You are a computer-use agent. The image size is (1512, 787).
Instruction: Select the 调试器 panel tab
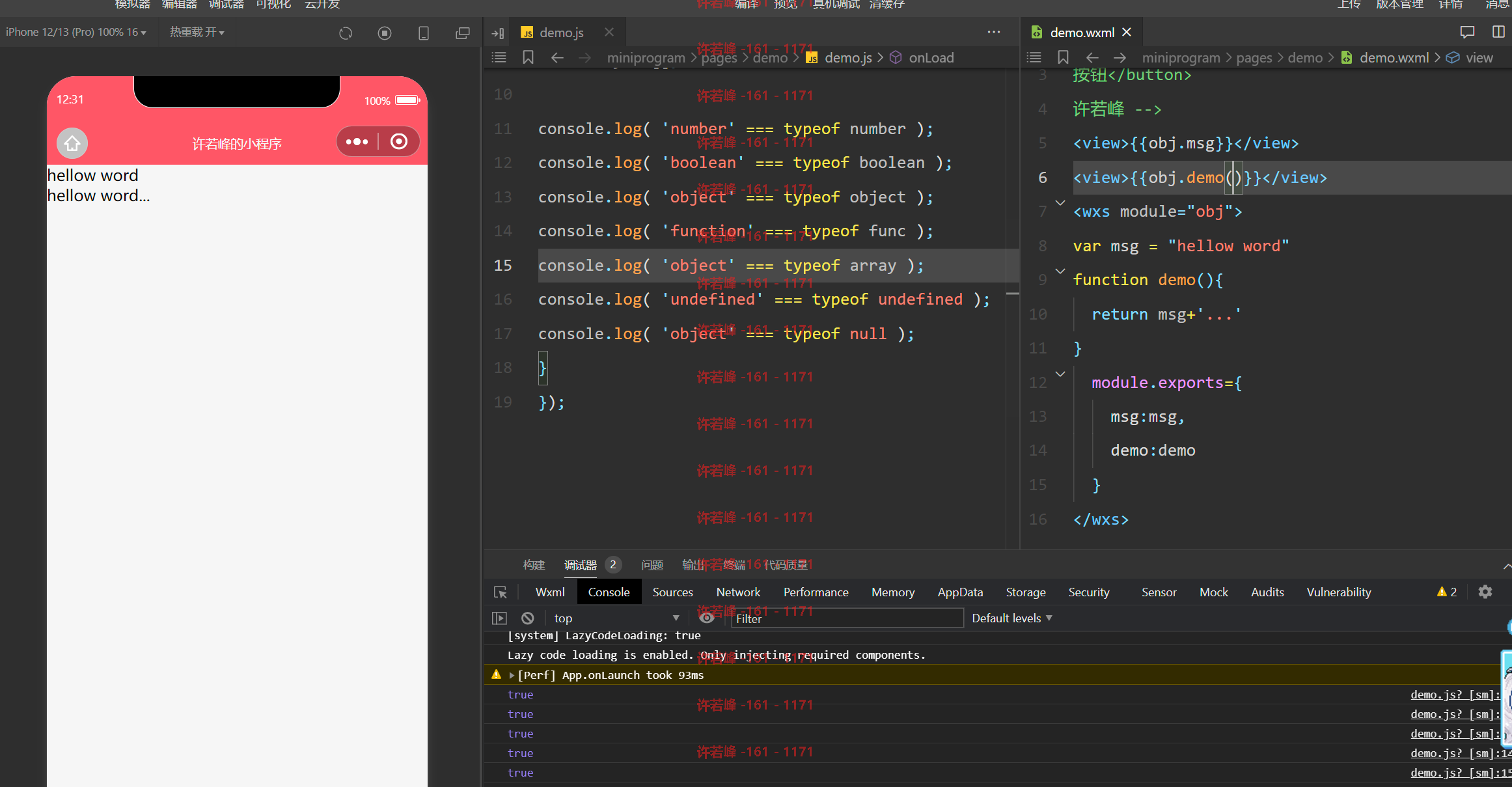tap(581, 565)
